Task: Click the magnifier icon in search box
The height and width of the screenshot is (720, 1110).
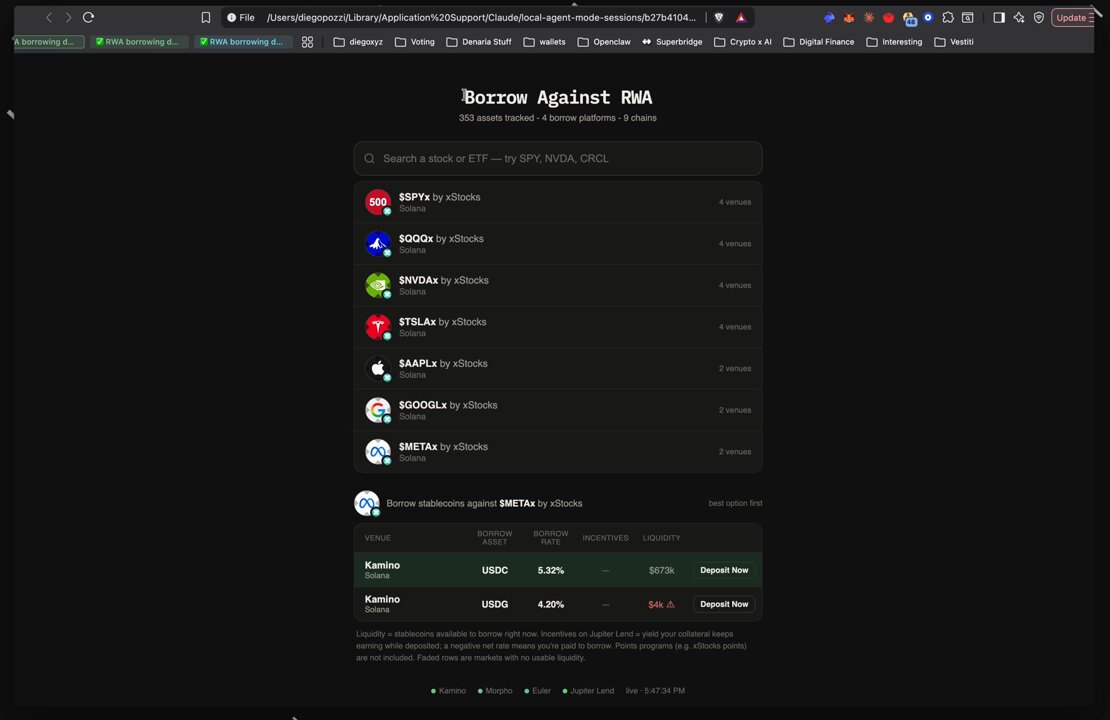Action: point(370,159)
